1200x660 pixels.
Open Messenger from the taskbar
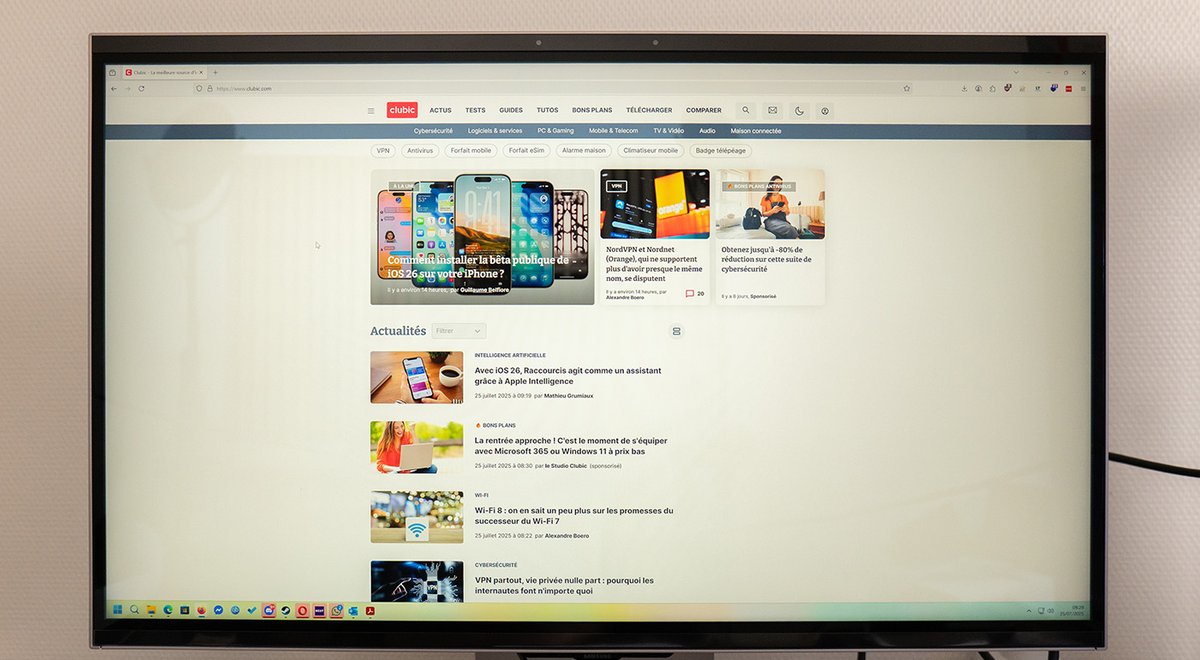(x=218, y=609)
